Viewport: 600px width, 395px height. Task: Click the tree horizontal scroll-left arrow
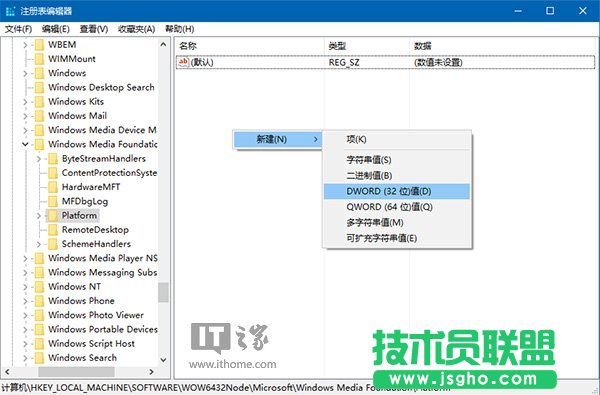click(7, 372)
